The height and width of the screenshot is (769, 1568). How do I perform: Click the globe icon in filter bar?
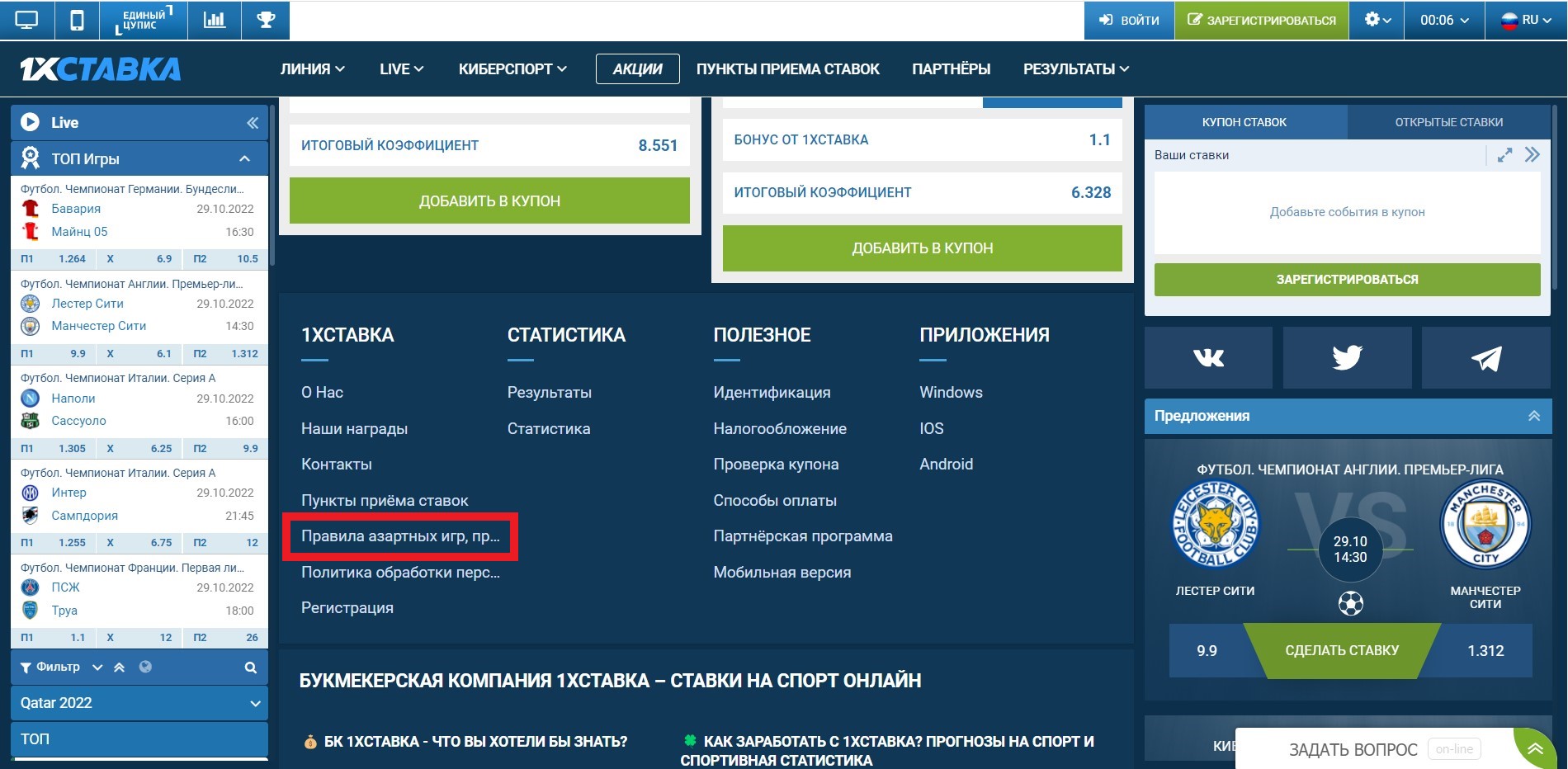(x=145, y=667)
